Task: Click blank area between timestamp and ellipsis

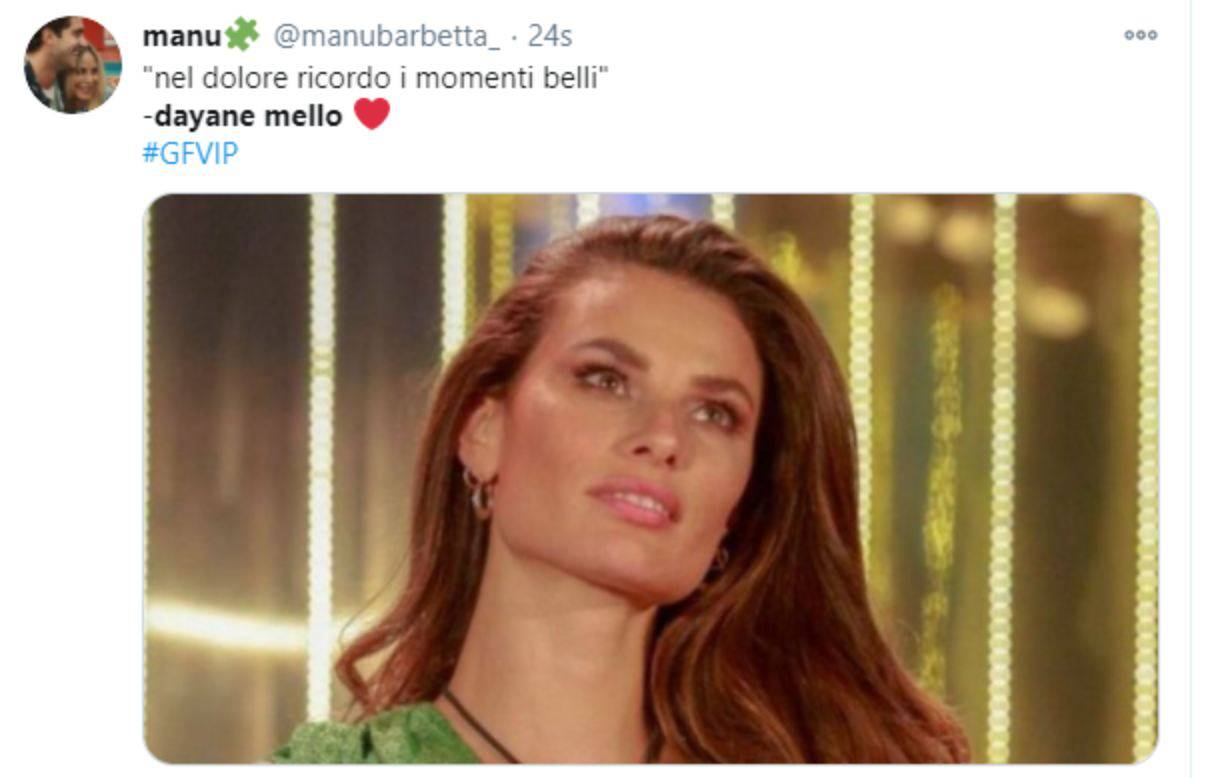Action: coord(848,36)
